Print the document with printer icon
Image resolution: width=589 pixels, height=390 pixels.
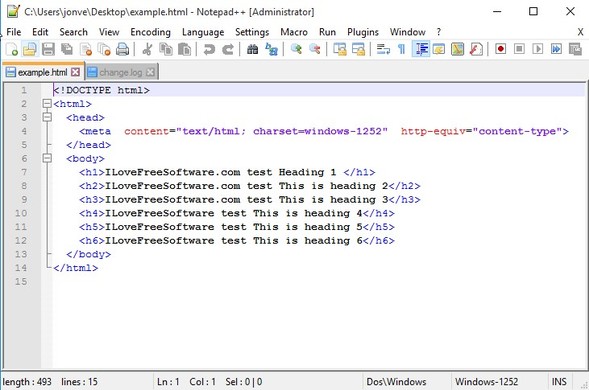pos(122,49)
